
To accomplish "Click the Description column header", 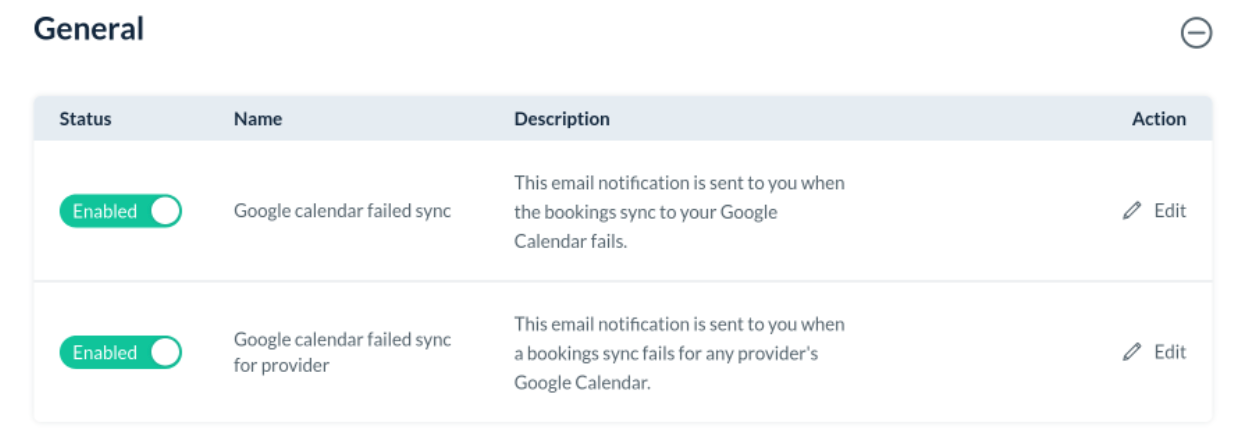I will tap(562, 119).
